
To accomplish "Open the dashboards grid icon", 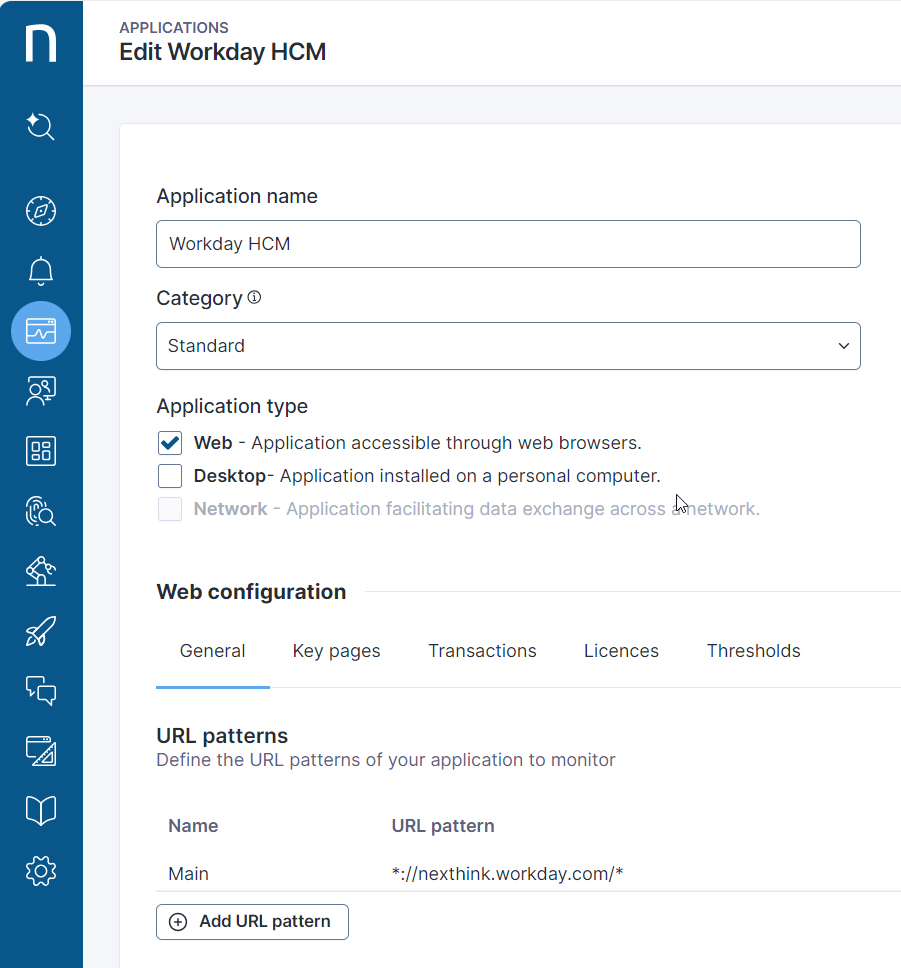I will (x=41, y=451).
